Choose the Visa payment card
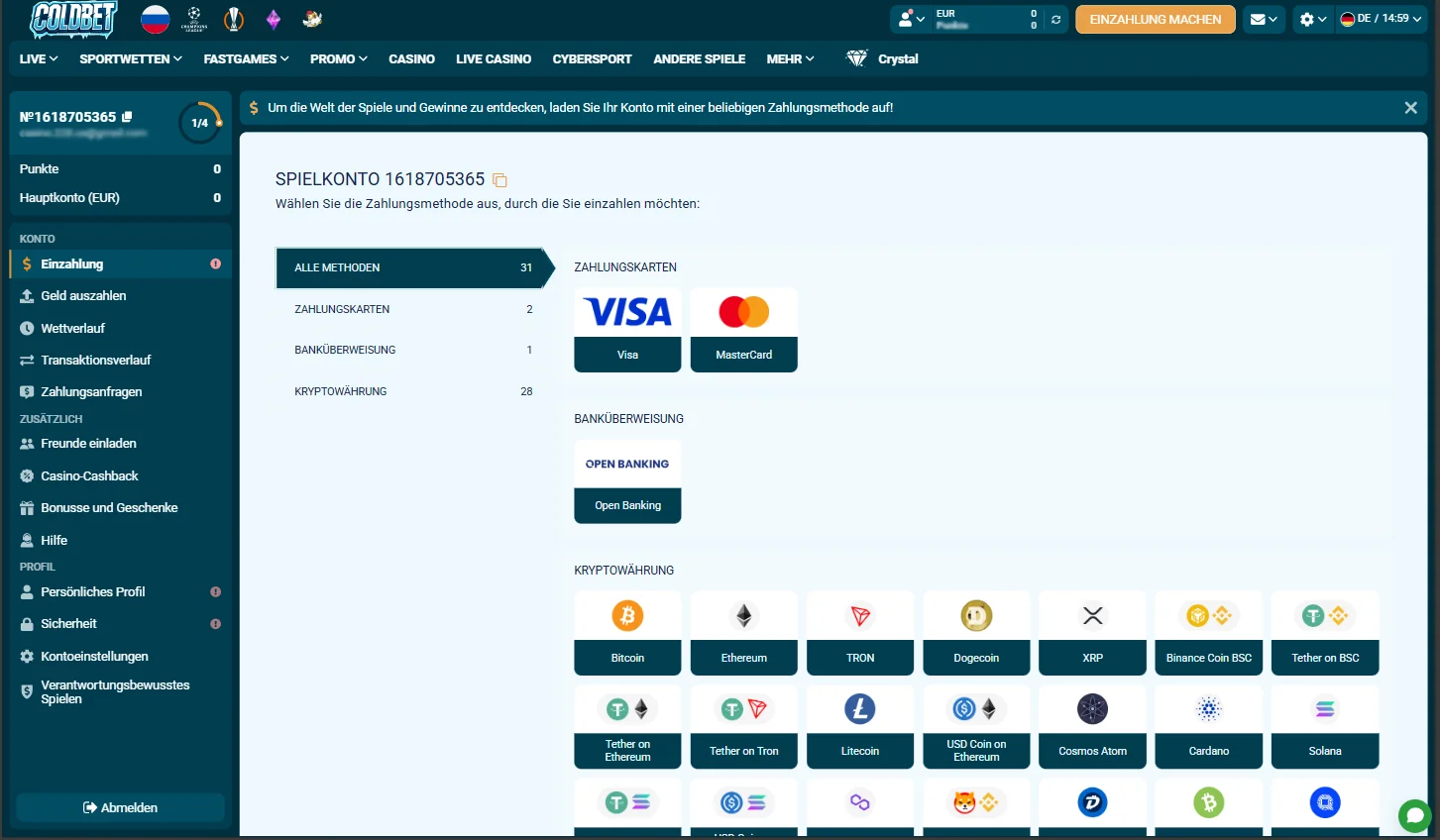Screen dimensions: 1440x840 click(x=627, y=330)
